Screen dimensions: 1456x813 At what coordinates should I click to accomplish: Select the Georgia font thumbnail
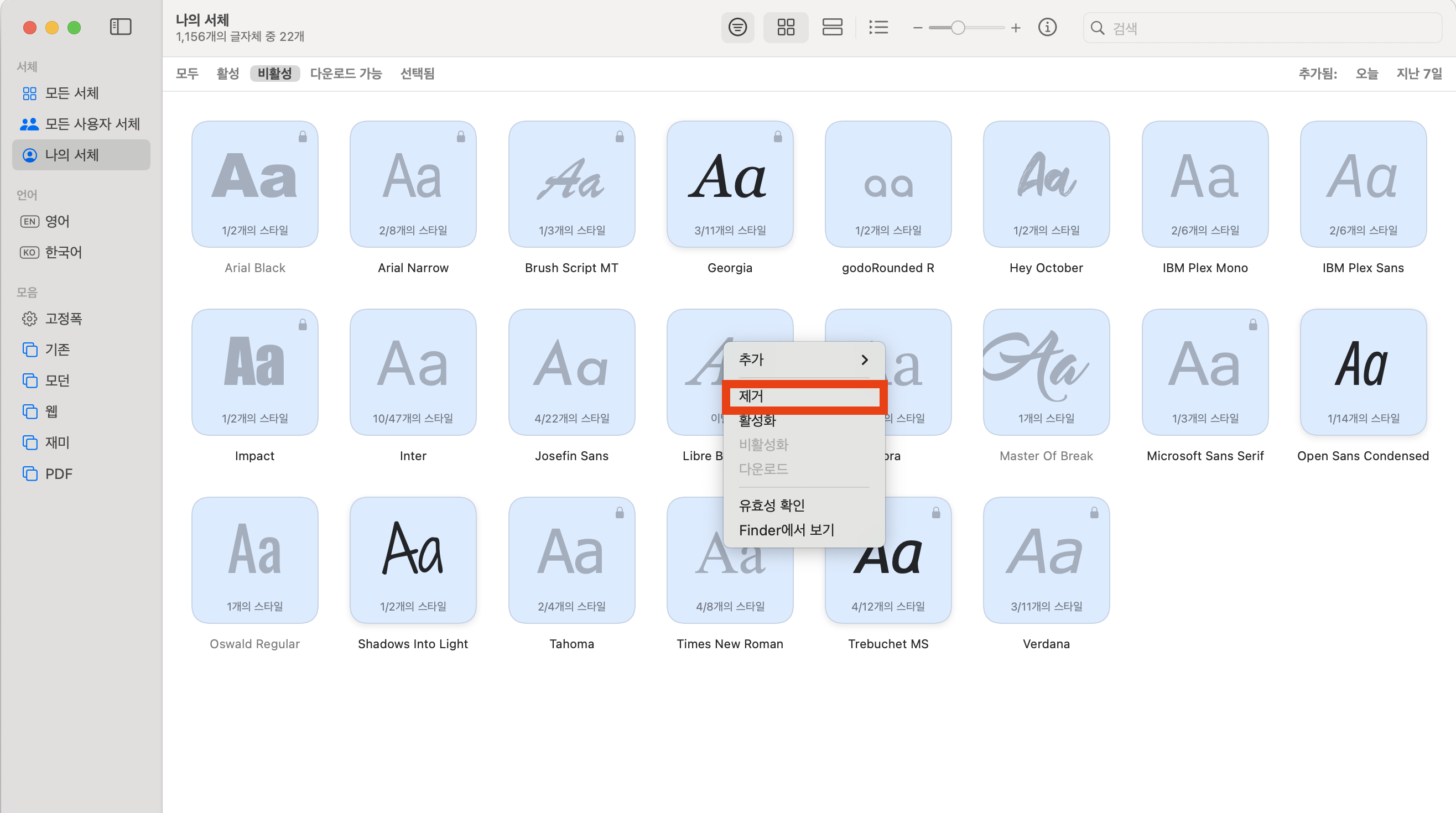pos(730,184)
